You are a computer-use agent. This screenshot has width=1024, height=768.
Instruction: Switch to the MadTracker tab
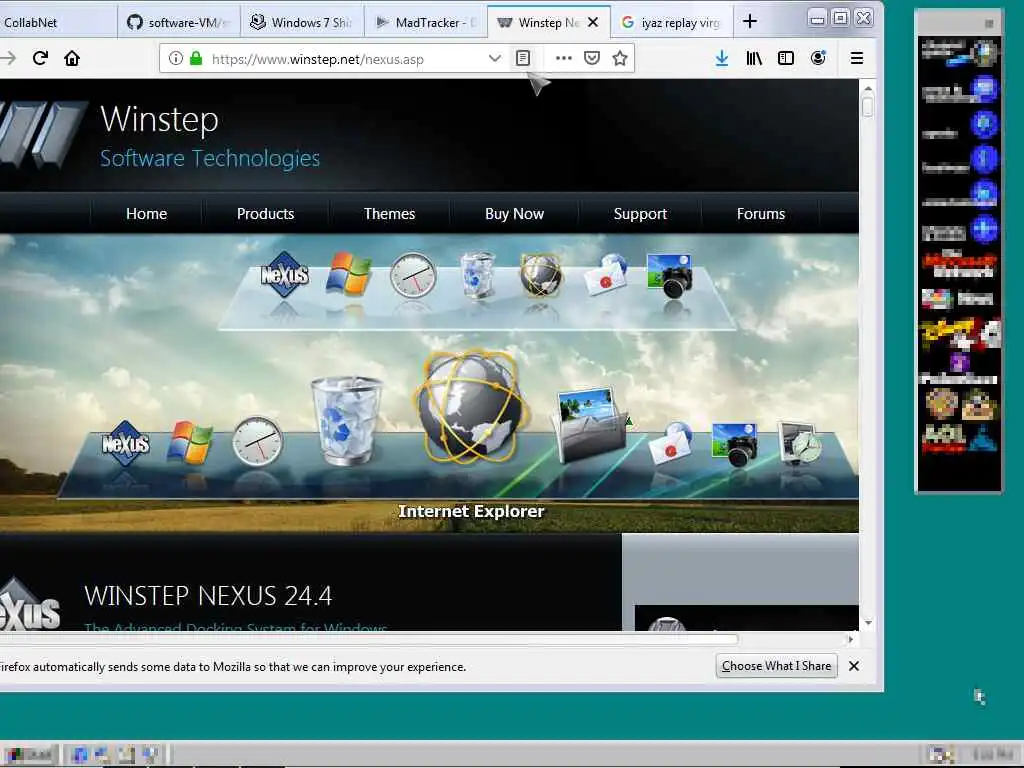[x=425, y=22]
